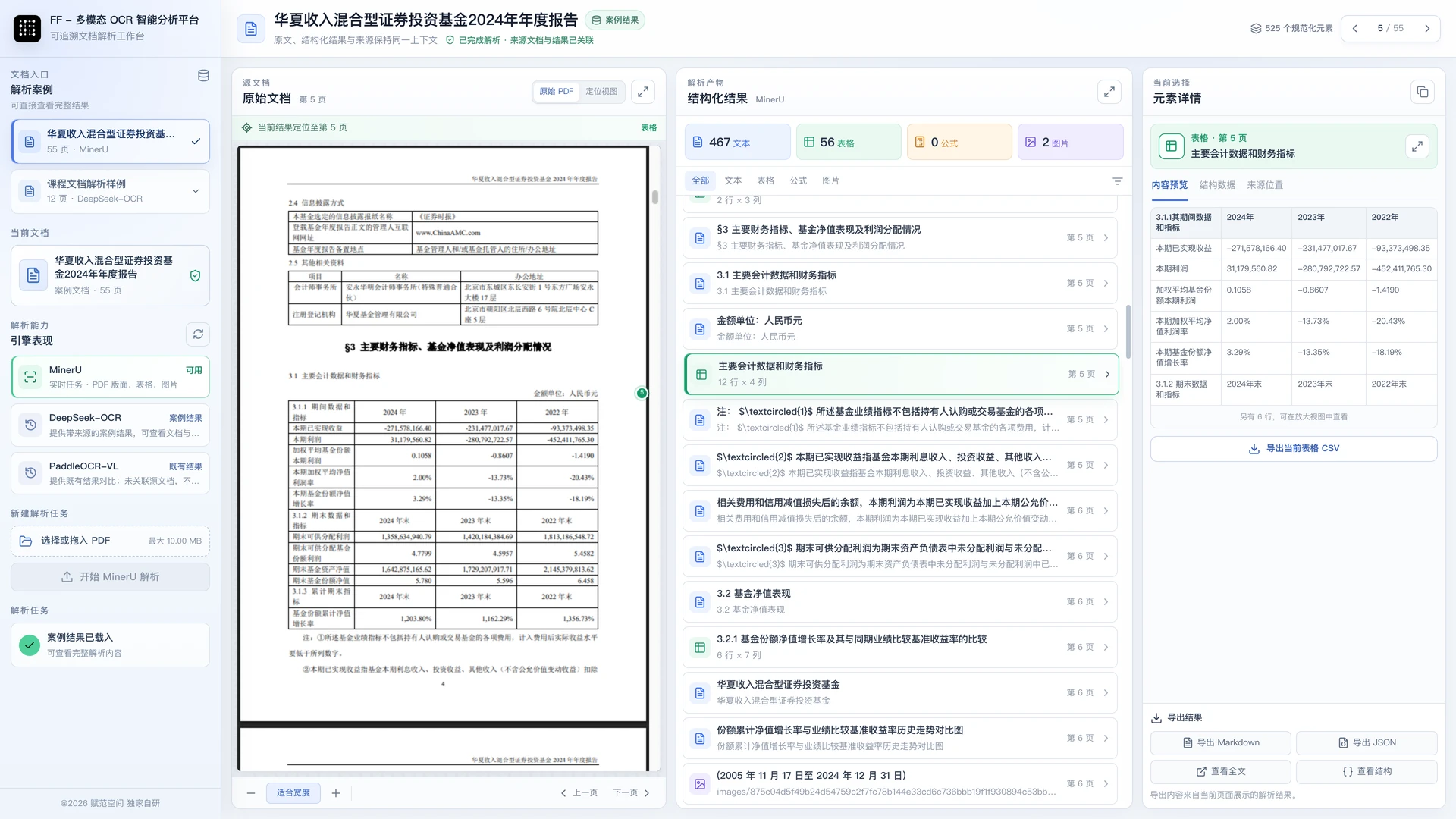Open the 案例结果已载入 task entry

pyautogui.click(x=111, y=645)
